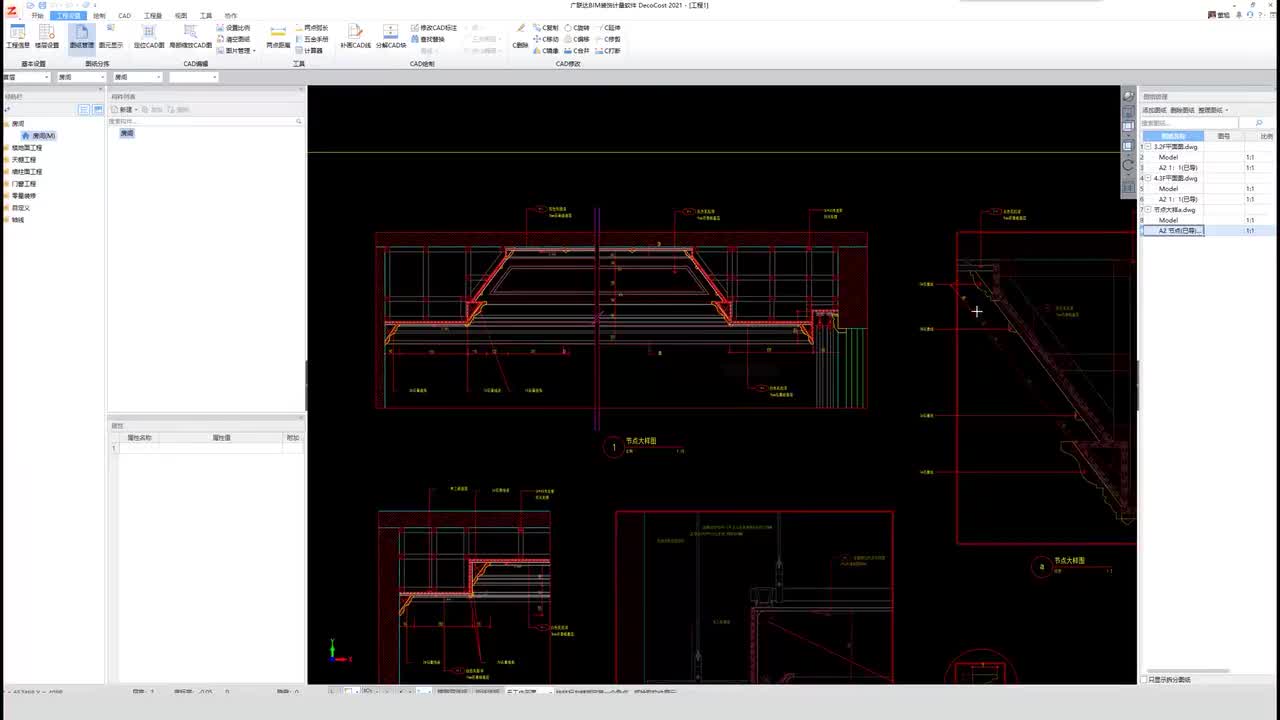Choose the 补画CAD线 drawing tool

[355, 37]
